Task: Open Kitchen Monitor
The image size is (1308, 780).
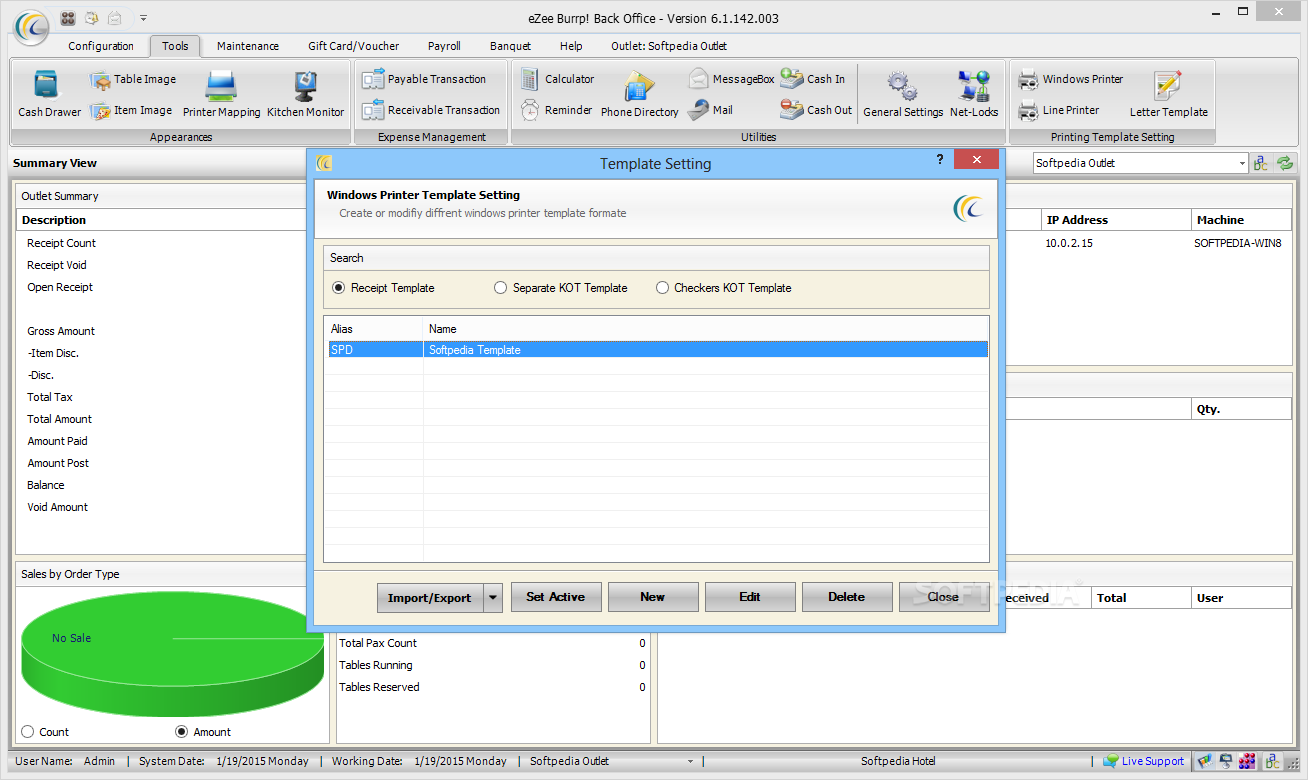Action: (305, 95)
